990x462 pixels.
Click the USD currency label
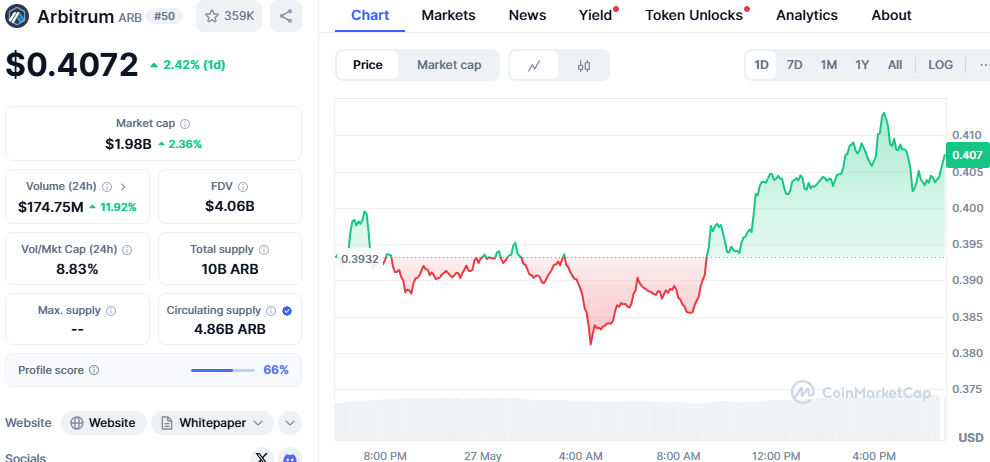coord(970,438)
